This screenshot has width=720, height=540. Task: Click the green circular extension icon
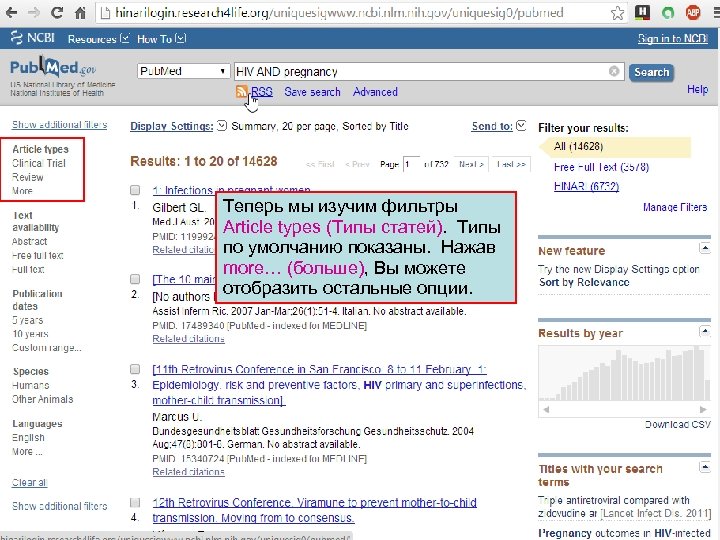[x=667, y=12]
